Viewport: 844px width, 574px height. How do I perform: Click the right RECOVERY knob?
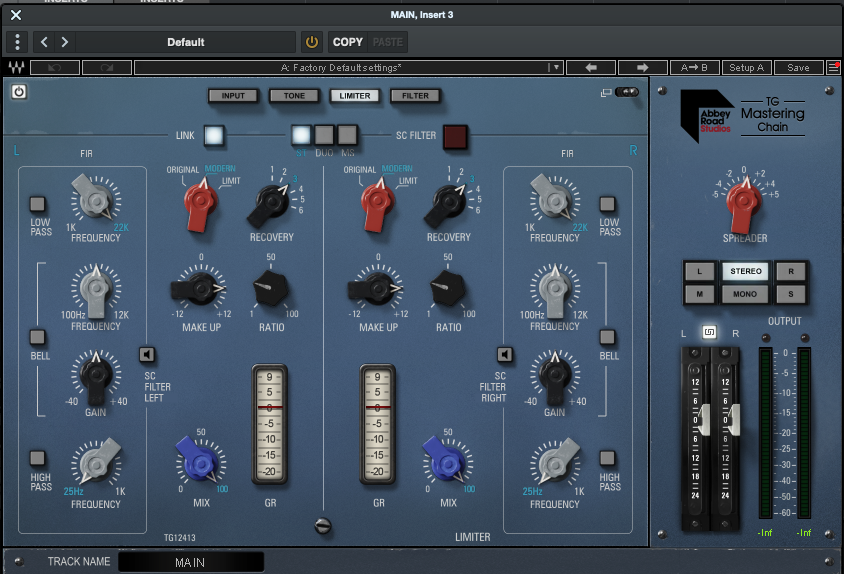click(x=448, y=203)
